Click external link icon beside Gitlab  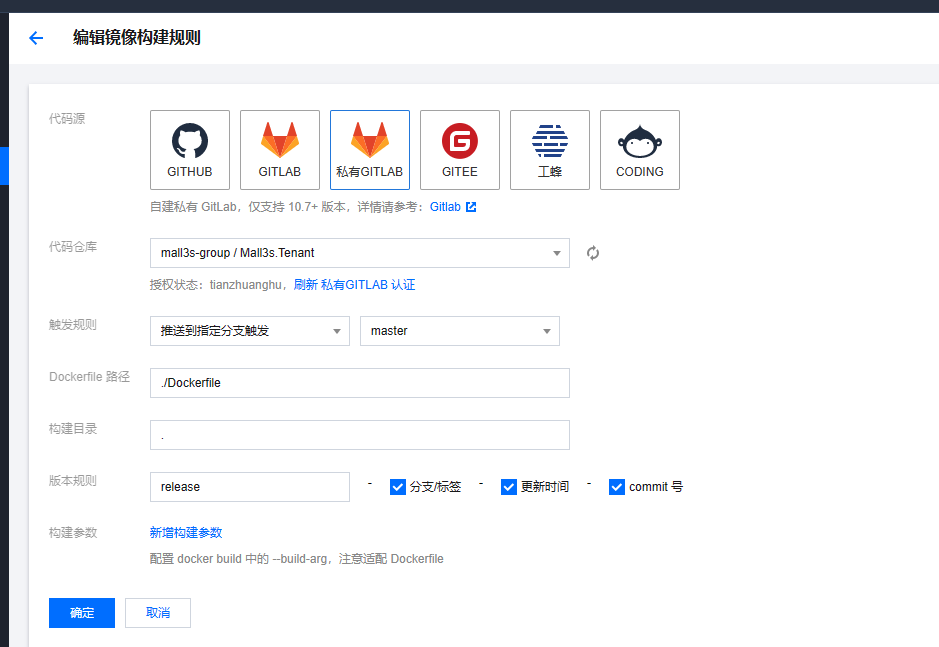click(x=471, y=207)
